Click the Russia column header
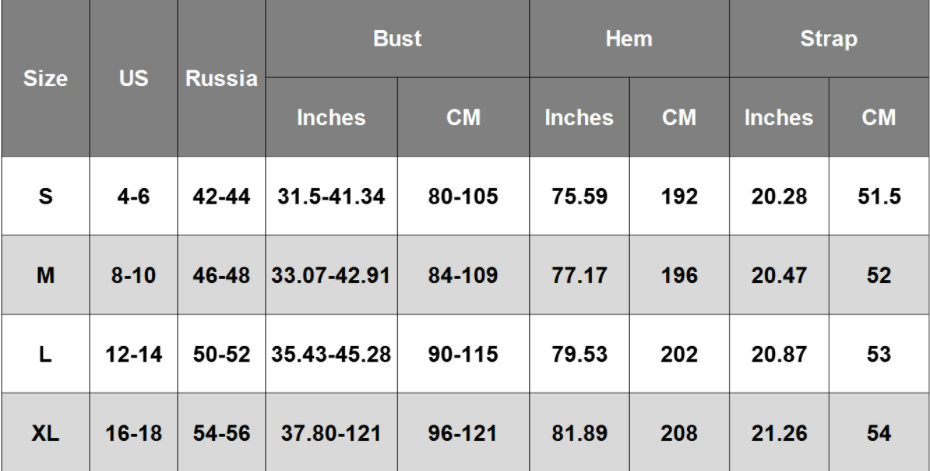Screen dimensions: 930x471 [x=221, y=78]
